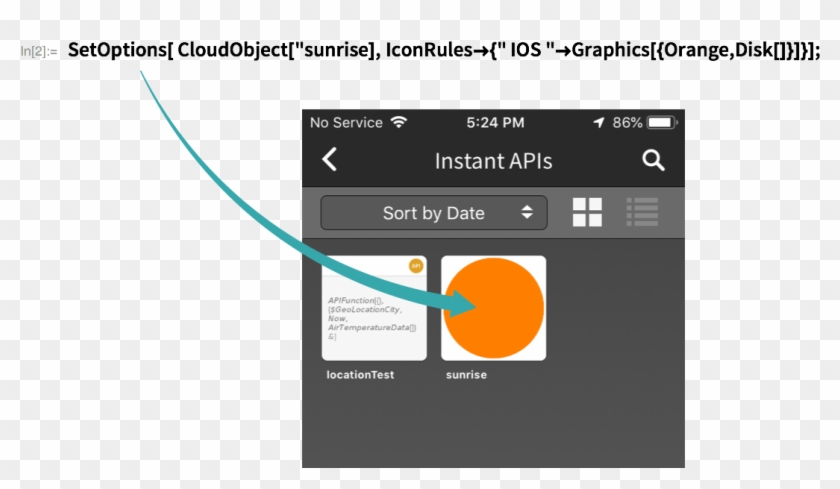Tap the 5:24 PM clock

pyautogui.click(x=495, y=123)
